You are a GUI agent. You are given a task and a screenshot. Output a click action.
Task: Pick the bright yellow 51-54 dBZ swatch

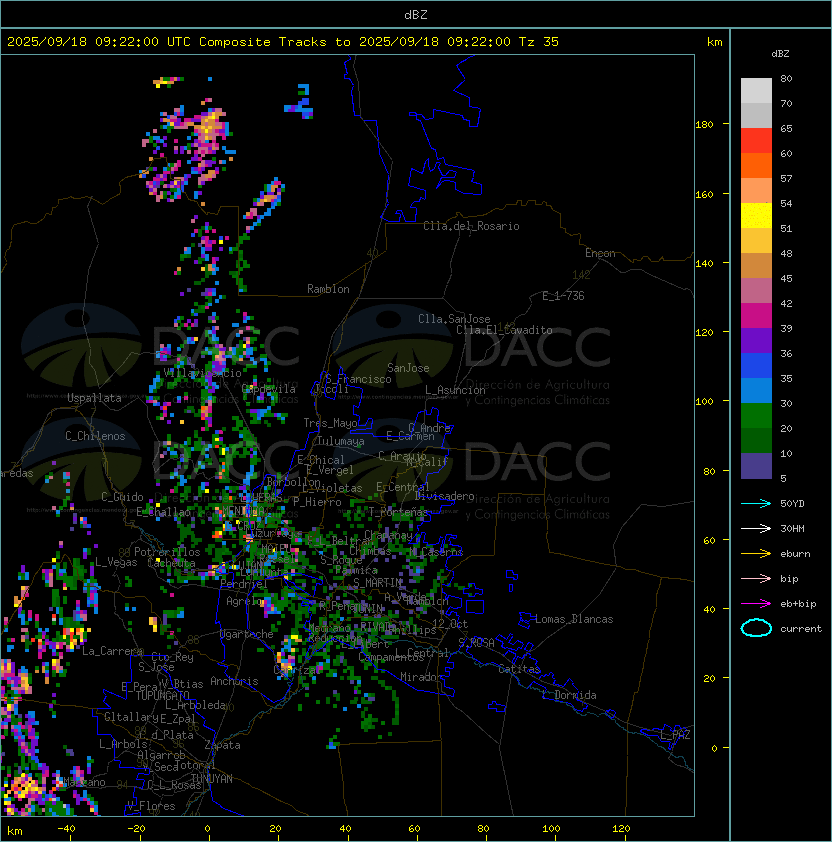pyautogui.click(x=756, y=215)
